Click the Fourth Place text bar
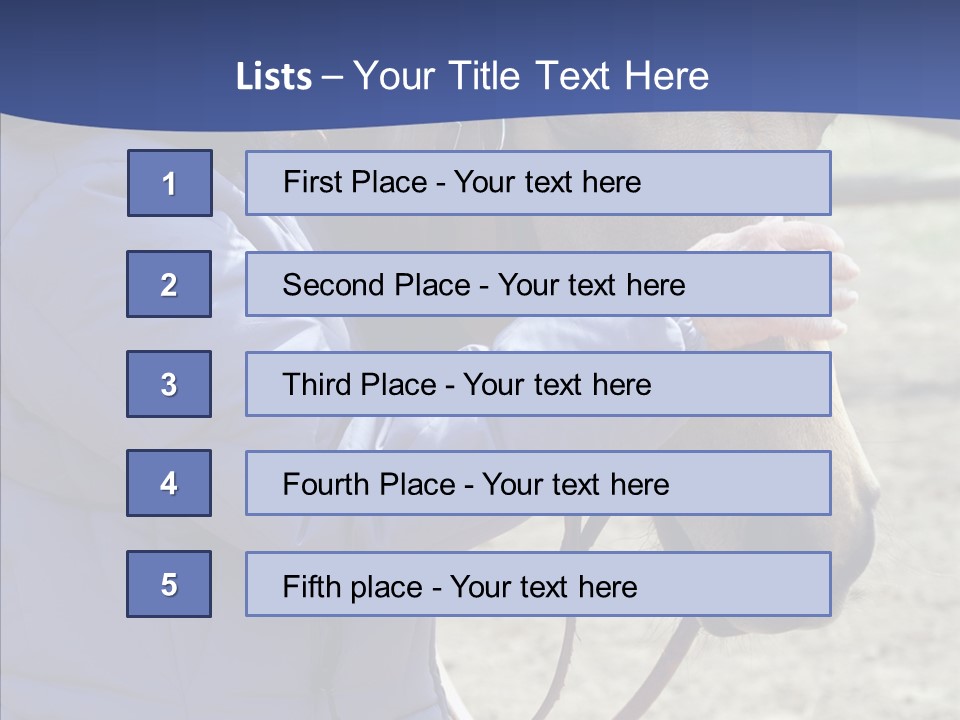This screenshot has width=960, height=720. pyautogui.click(x=538, y=484)
